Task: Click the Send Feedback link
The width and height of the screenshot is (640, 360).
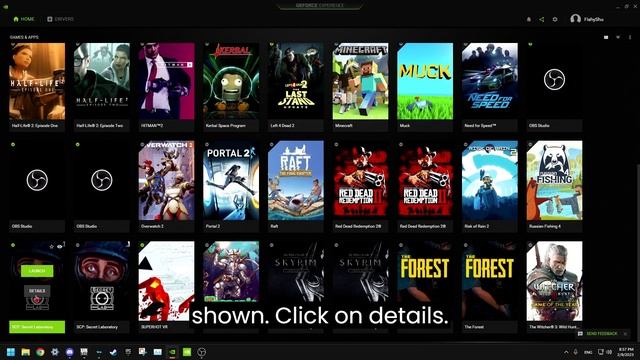Action: [602, 334]
